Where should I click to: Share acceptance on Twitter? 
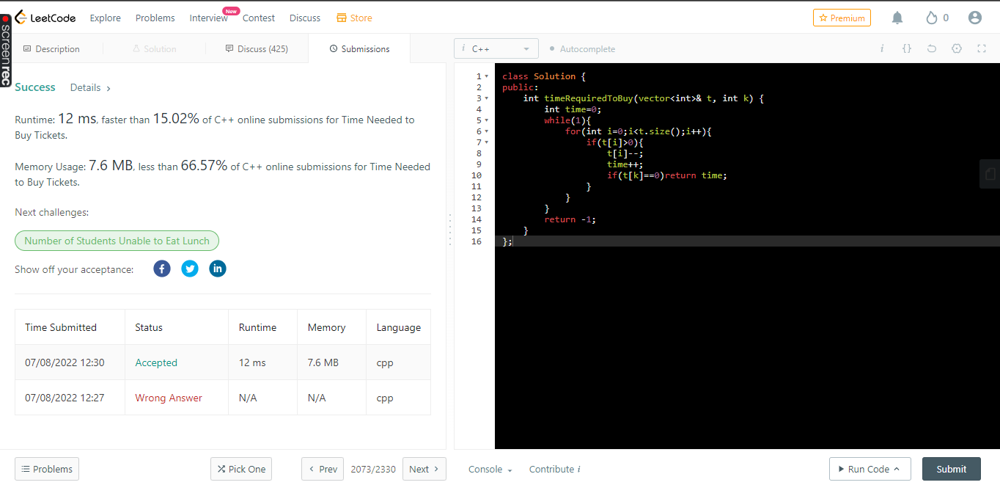(190, 269)
